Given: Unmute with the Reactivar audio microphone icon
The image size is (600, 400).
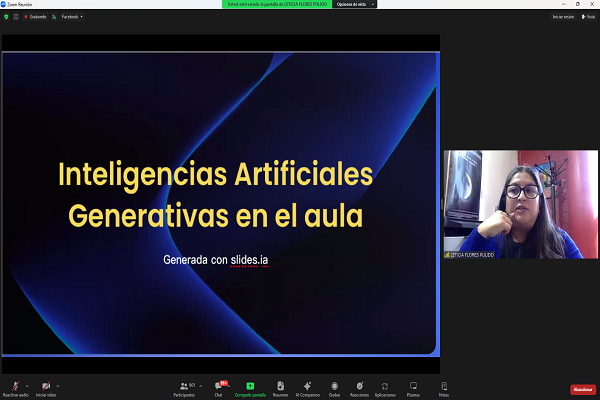Looking at the screenshot, I should point(15,386).
